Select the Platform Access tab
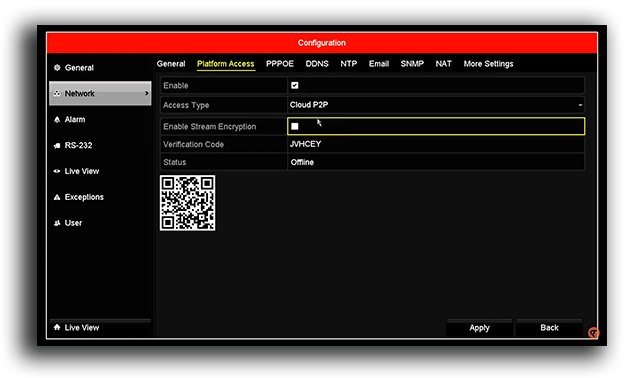Screen dimensions: 641x378 click(x=226, y=64)
